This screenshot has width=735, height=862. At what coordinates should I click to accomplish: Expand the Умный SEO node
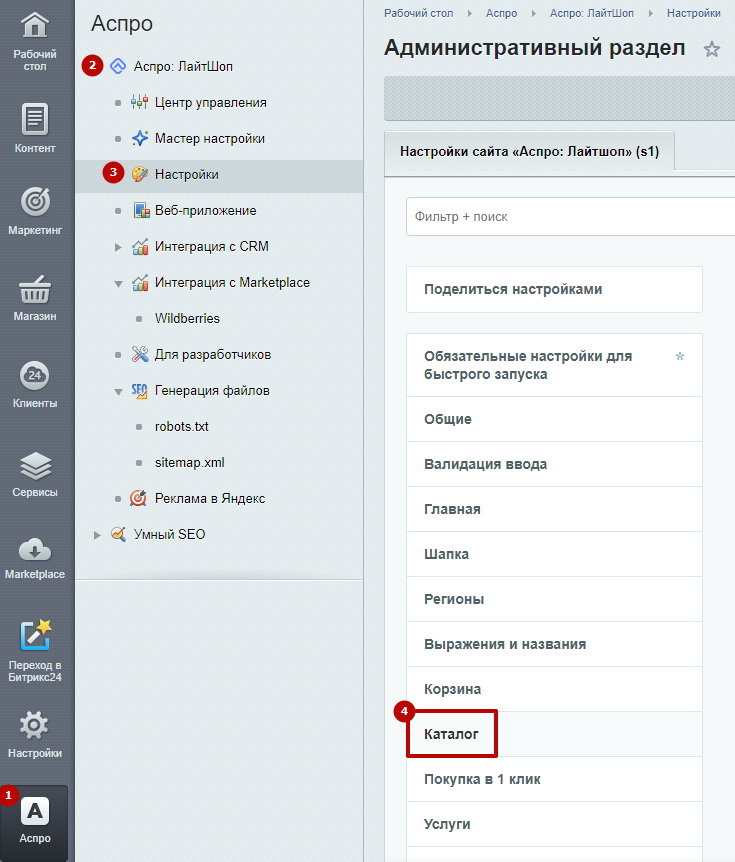97,535
